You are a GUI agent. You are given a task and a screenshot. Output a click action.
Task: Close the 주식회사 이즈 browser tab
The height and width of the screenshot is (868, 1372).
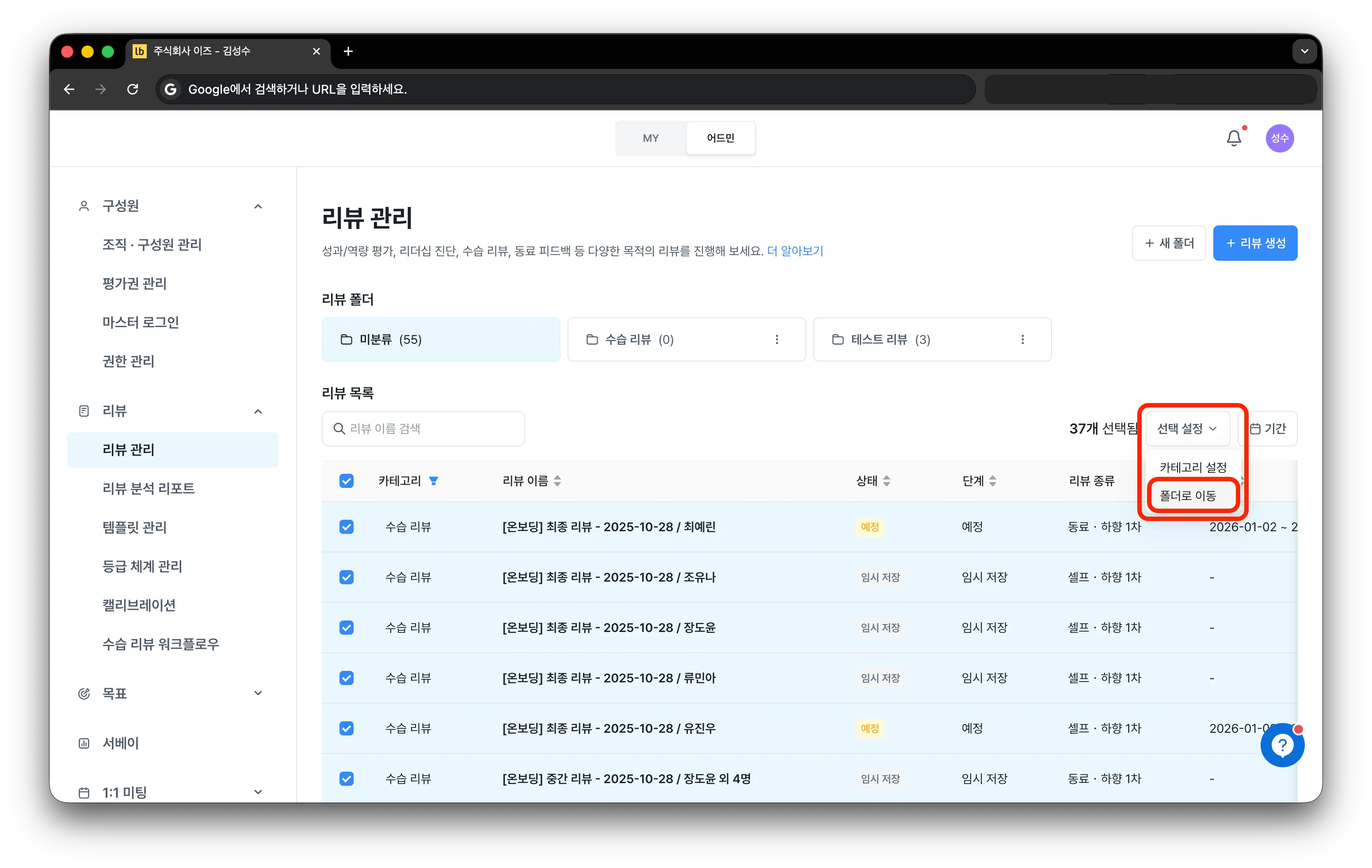(x=316, y=51)
